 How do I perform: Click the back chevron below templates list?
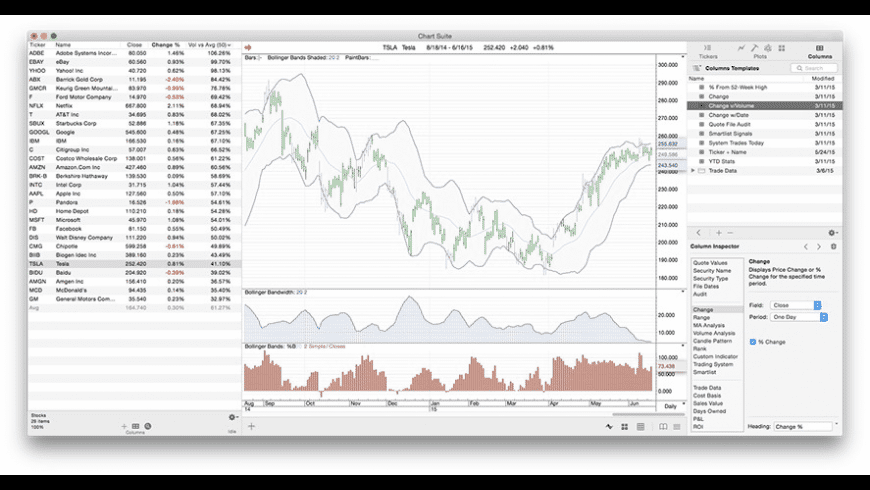click(699, 233)
